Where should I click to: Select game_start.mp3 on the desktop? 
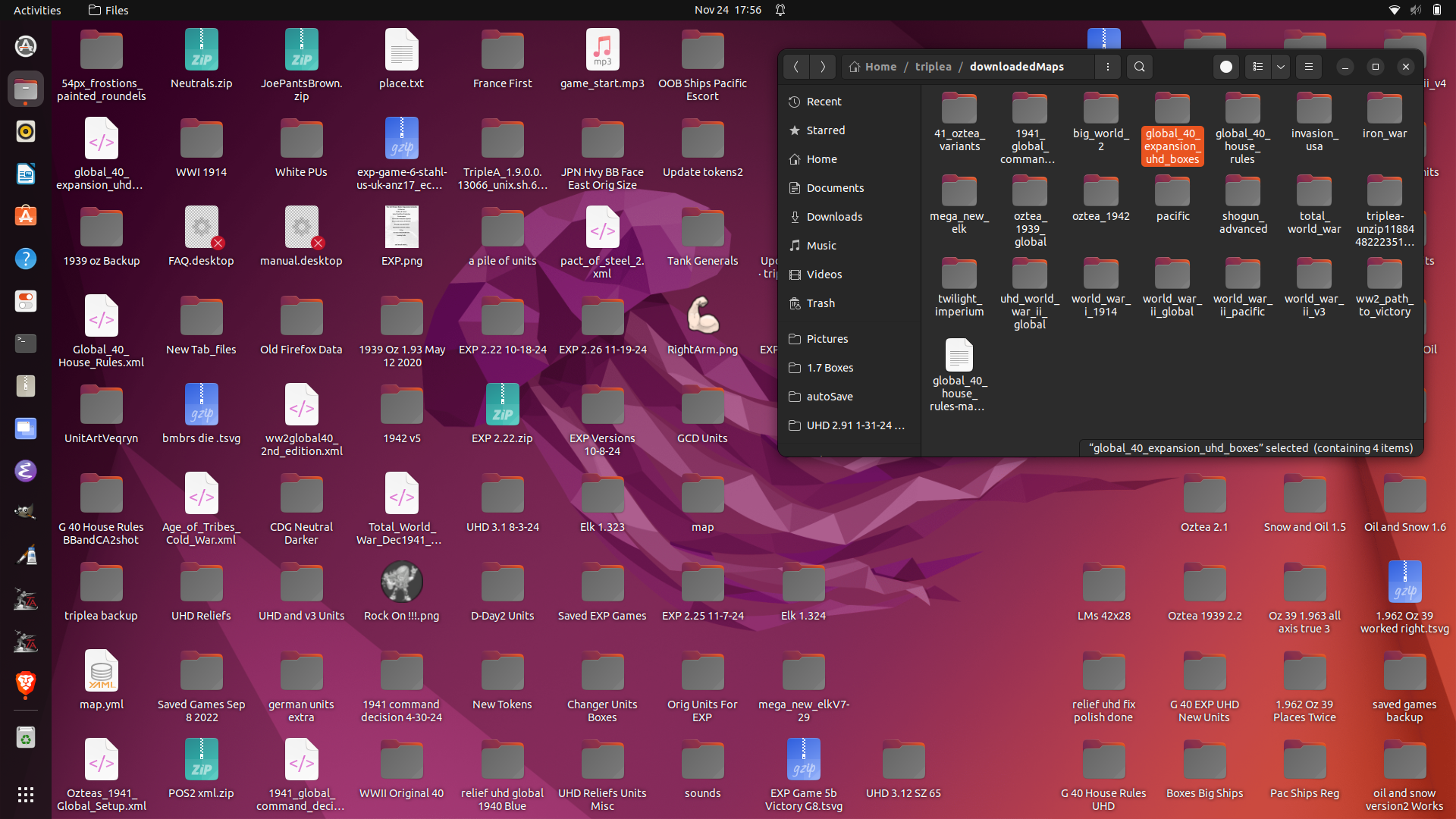[602, 59]
